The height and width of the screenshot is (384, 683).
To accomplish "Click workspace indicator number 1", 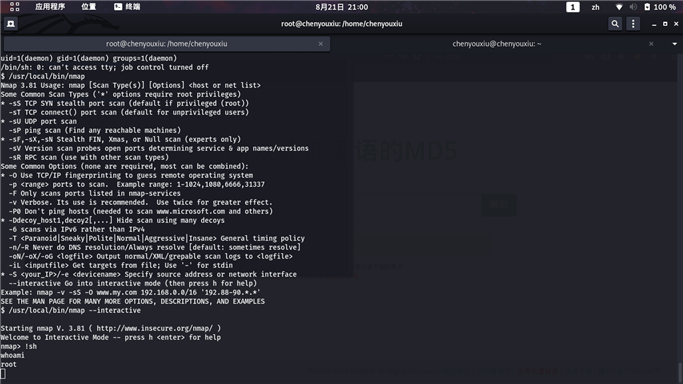I will (x=572, y=7).
